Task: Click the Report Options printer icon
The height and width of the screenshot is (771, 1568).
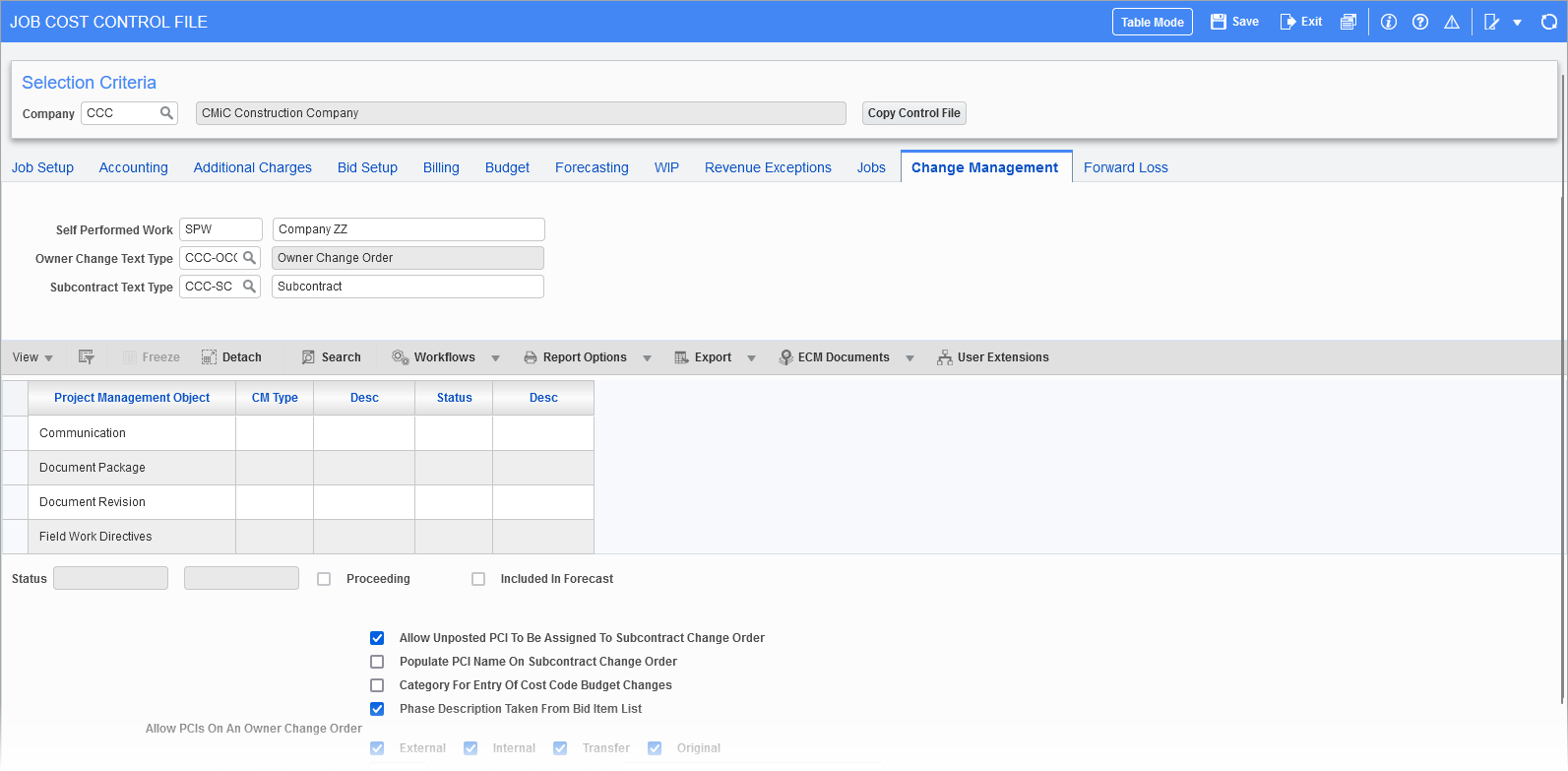Action: pyautogui.click(x=531, y=357)
